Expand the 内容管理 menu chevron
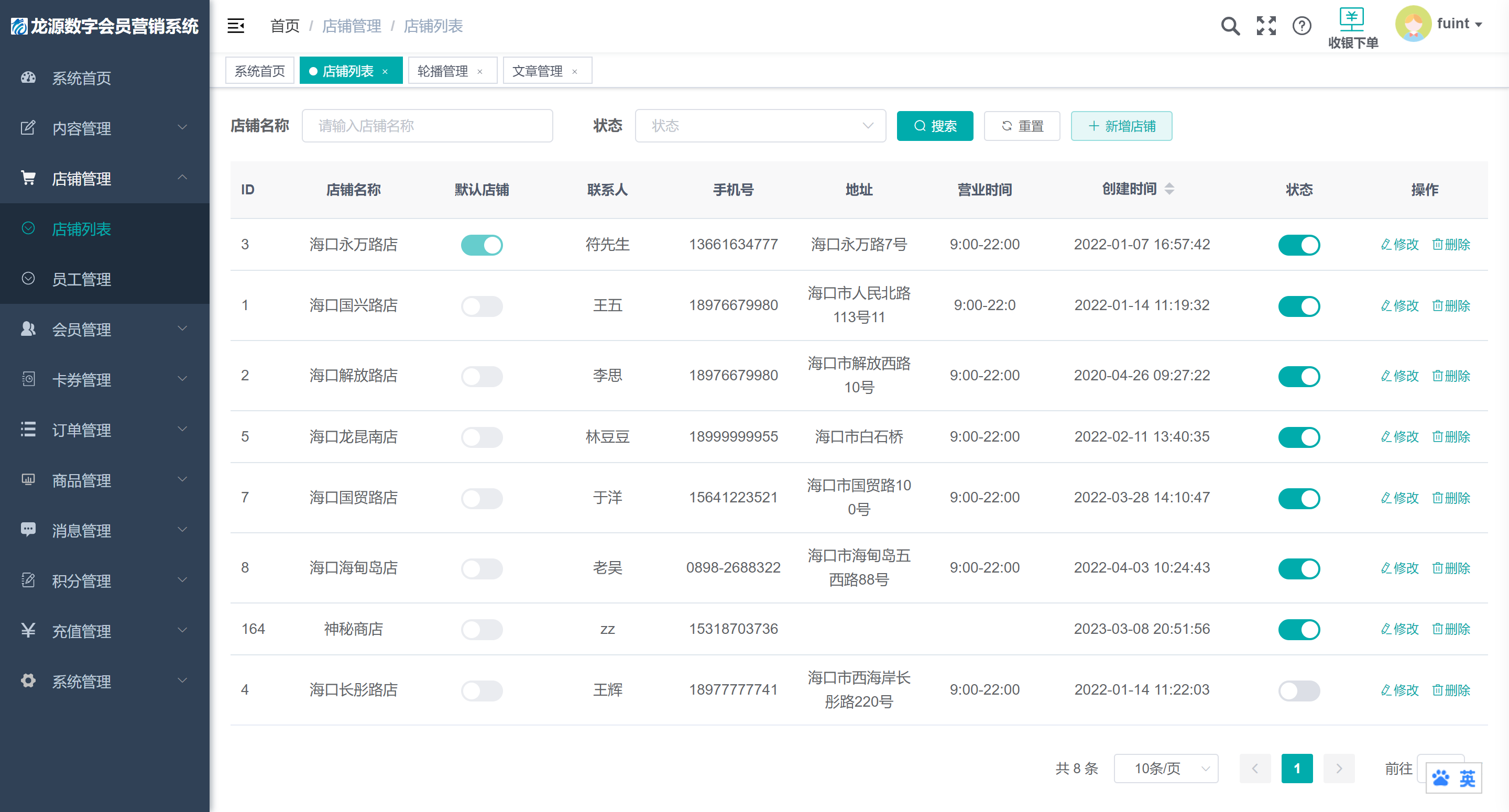 point(182,127)
